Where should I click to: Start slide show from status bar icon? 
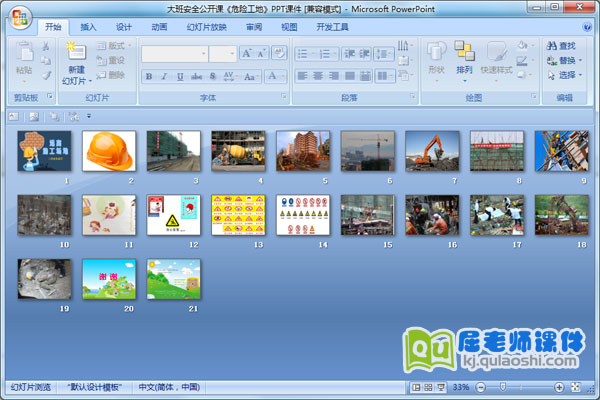(440, 387)
